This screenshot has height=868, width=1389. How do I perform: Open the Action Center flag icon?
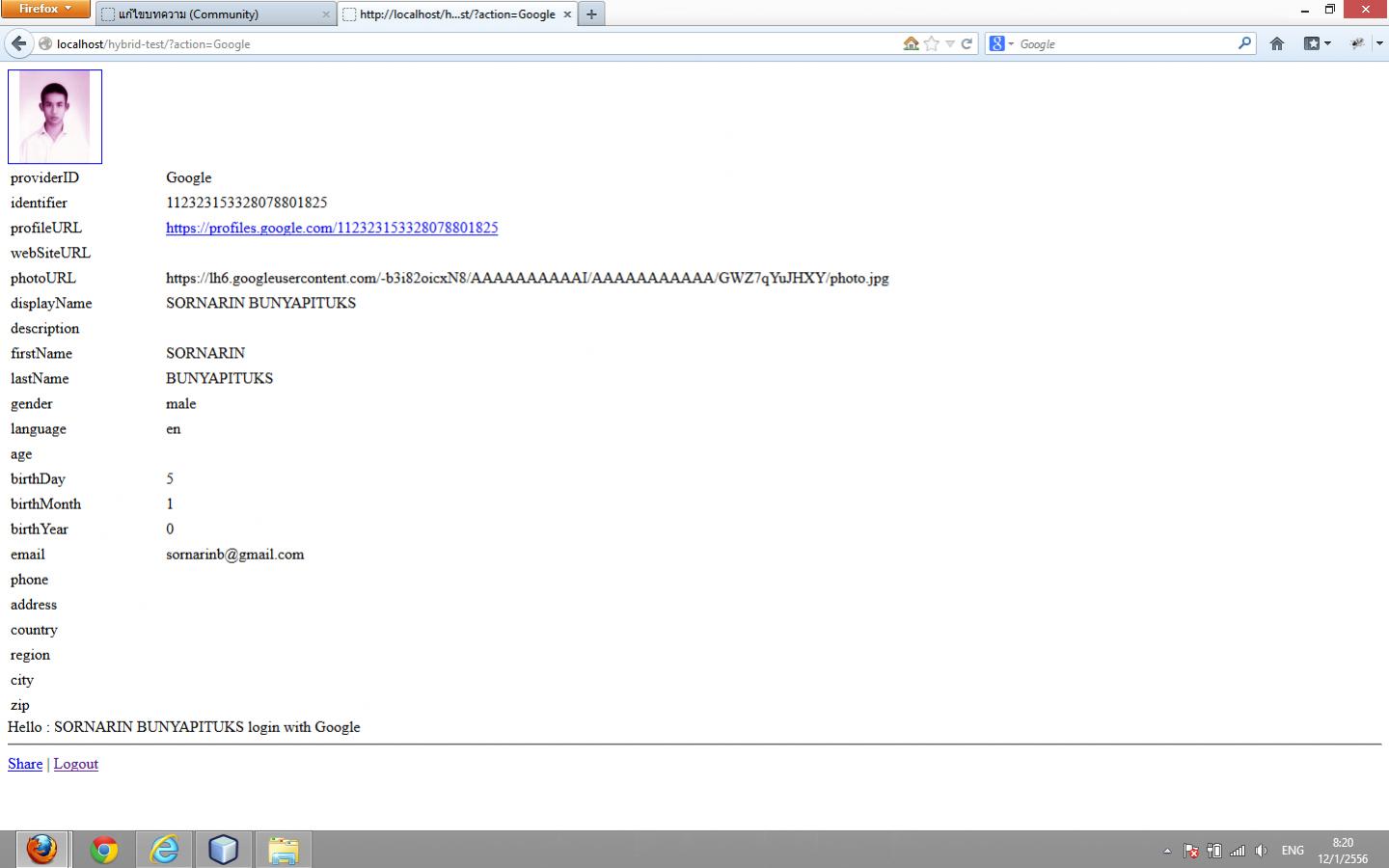[1191, 851]
